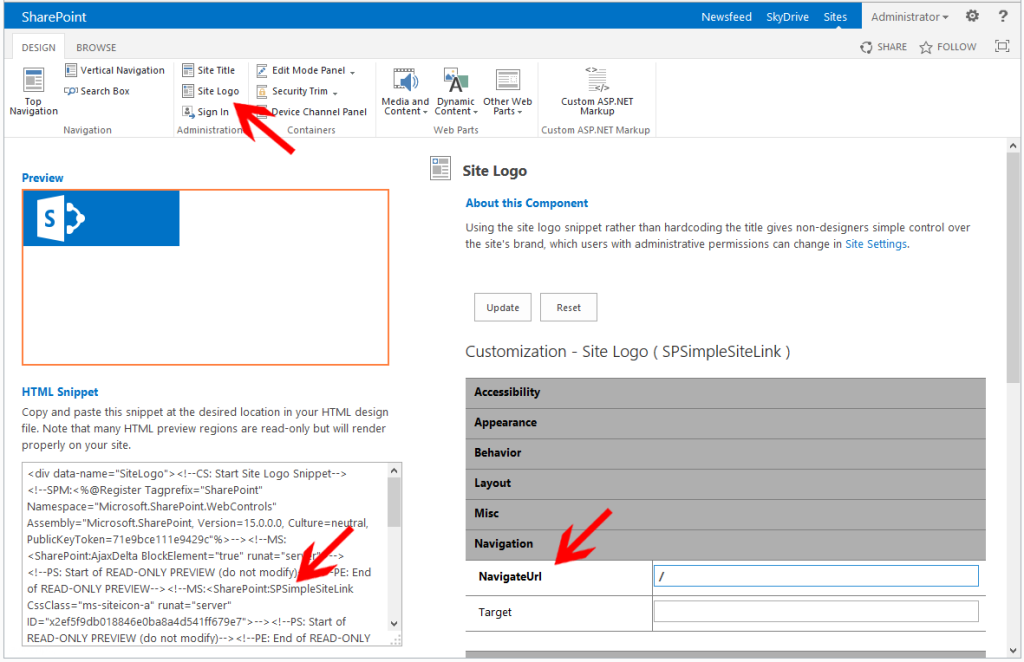
Task: Click the help question mark icon
Action: pyautogui.click(x=1002, y=17)
